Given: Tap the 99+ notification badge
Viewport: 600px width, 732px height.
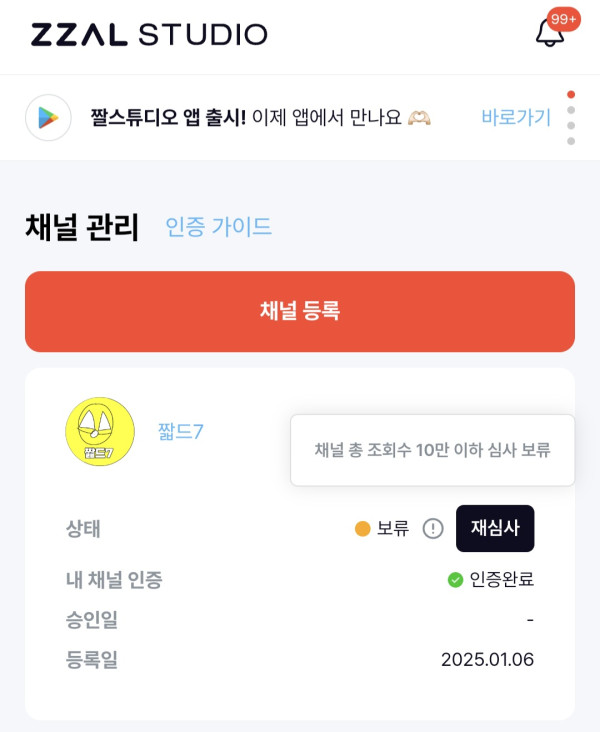Looking at the screenshot, I should pos(563,19).
